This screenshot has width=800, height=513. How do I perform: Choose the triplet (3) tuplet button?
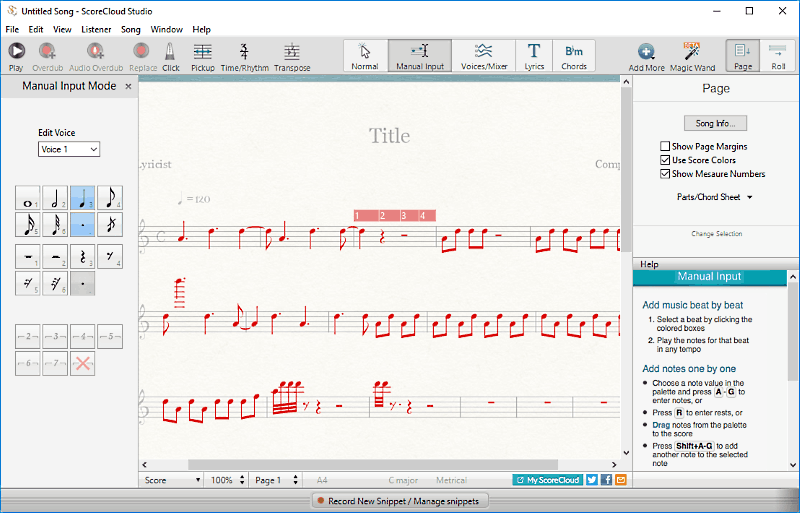(x=55, y=336)
